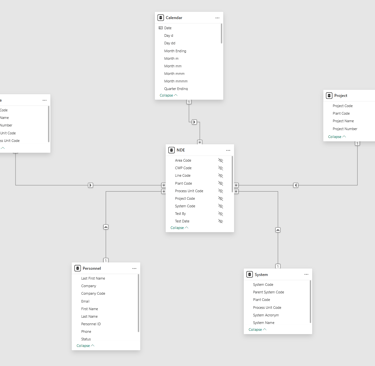Click the date icon beside the Date field
This screenshot has width=375, height=366.
pos(161,28)
